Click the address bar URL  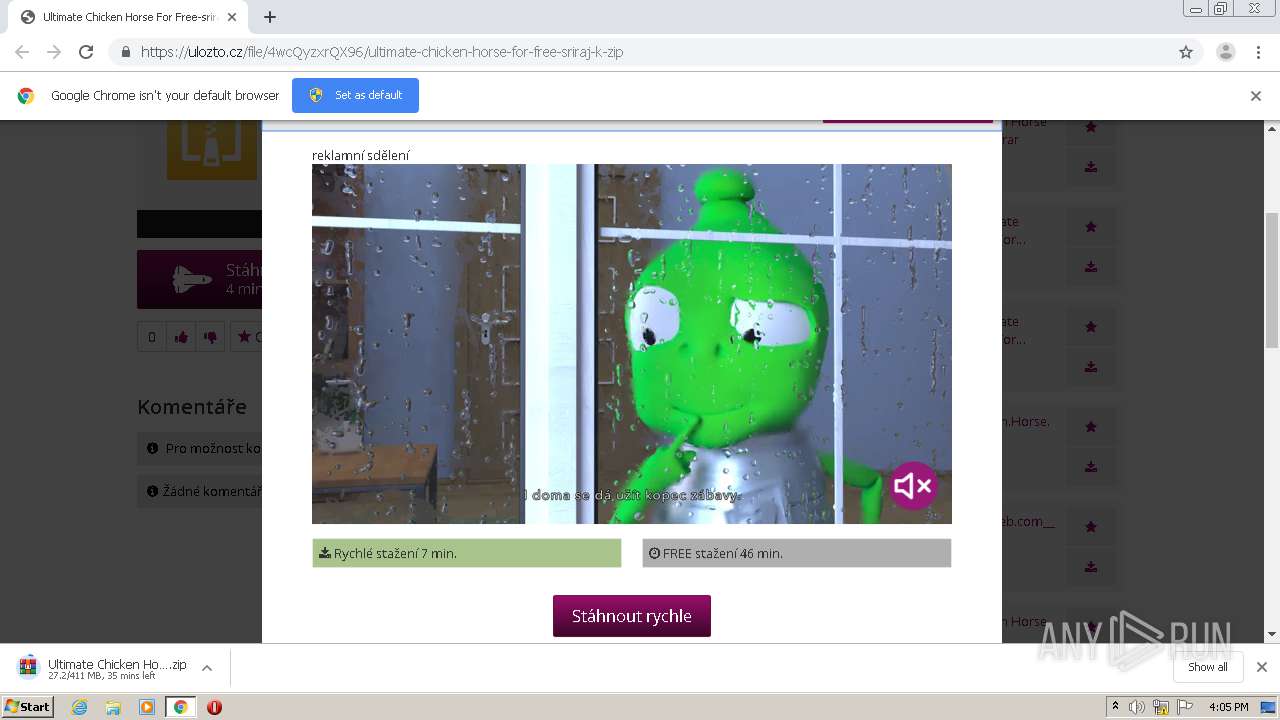pos(382,52)
